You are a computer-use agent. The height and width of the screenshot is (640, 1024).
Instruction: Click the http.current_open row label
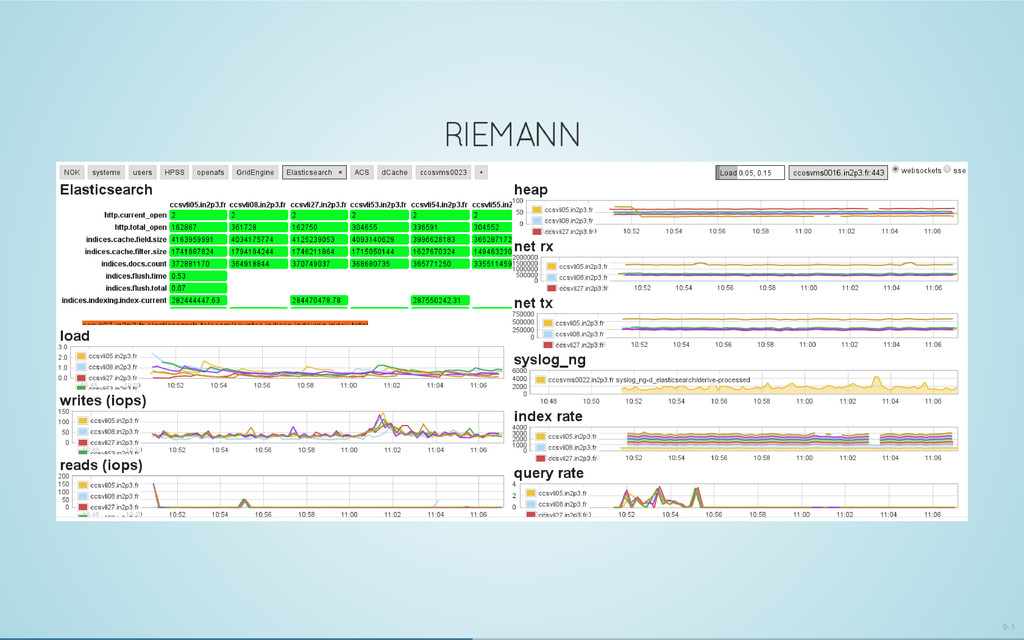(x=135, y=215)
